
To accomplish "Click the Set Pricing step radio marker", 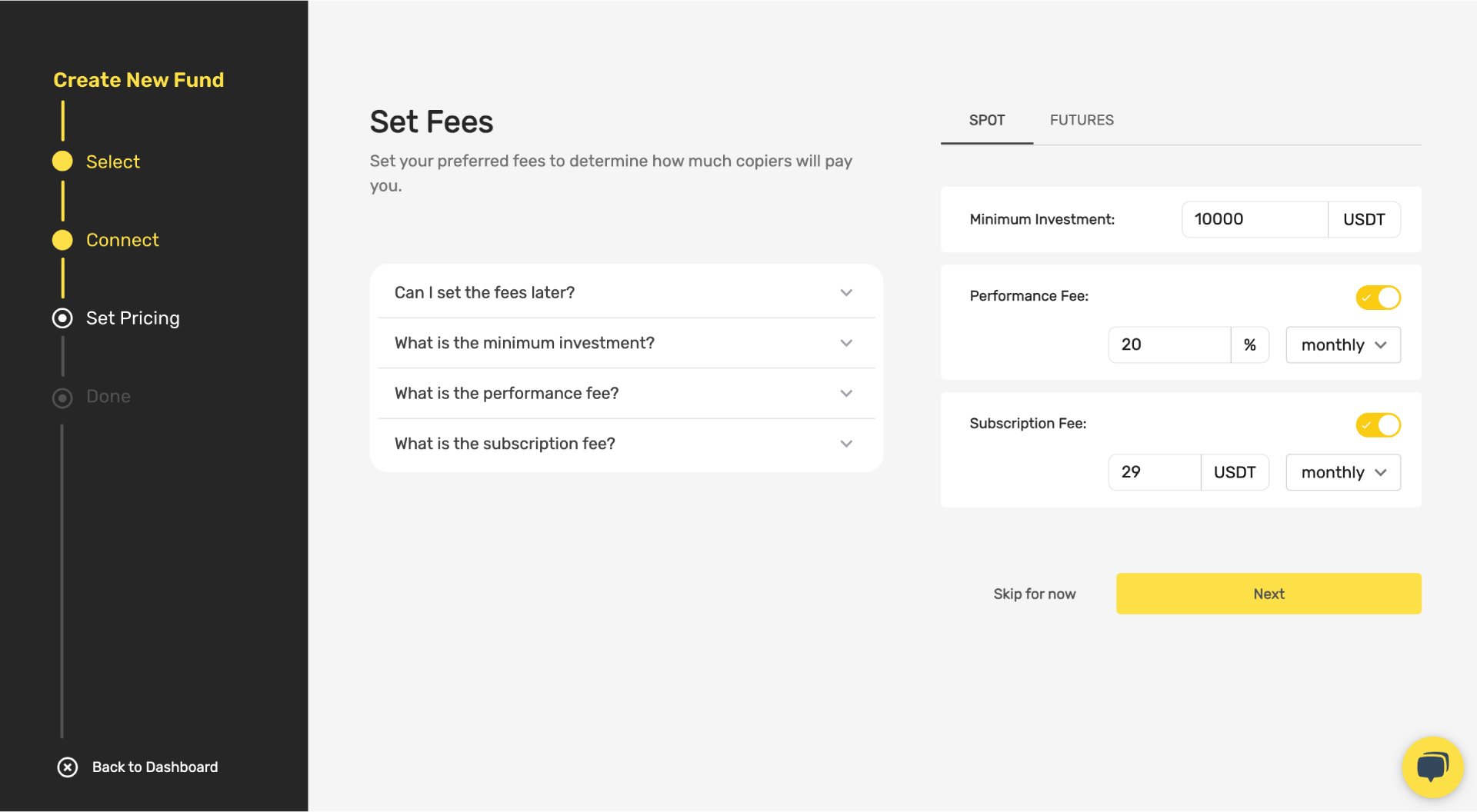I will coord(62,318).
